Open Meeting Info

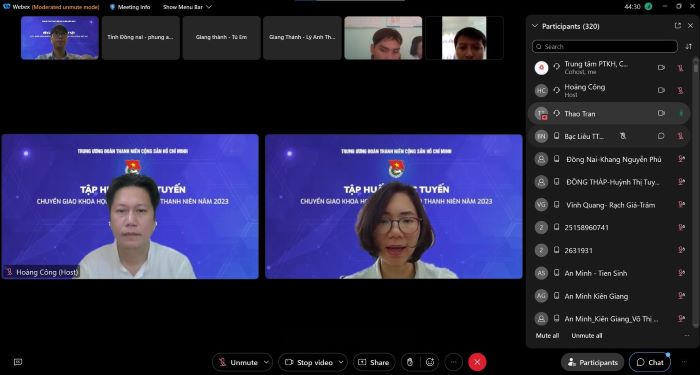130,7
